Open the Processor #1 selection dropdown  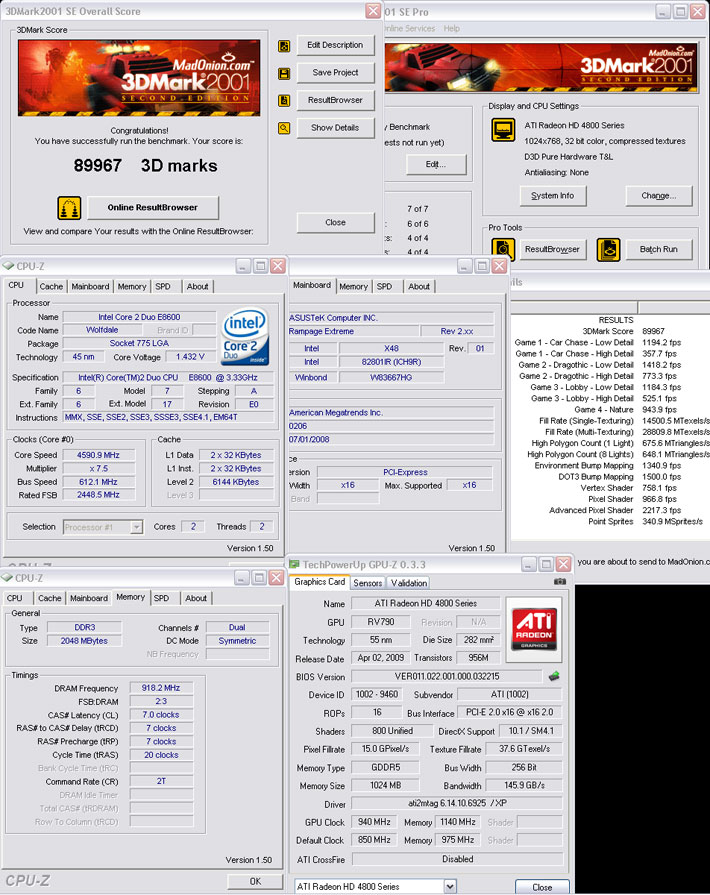(136, 527)
